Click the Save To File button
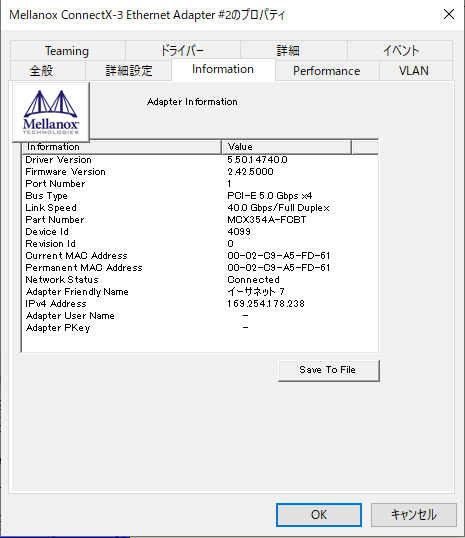The image size is (465, 538). click(329, 370)
